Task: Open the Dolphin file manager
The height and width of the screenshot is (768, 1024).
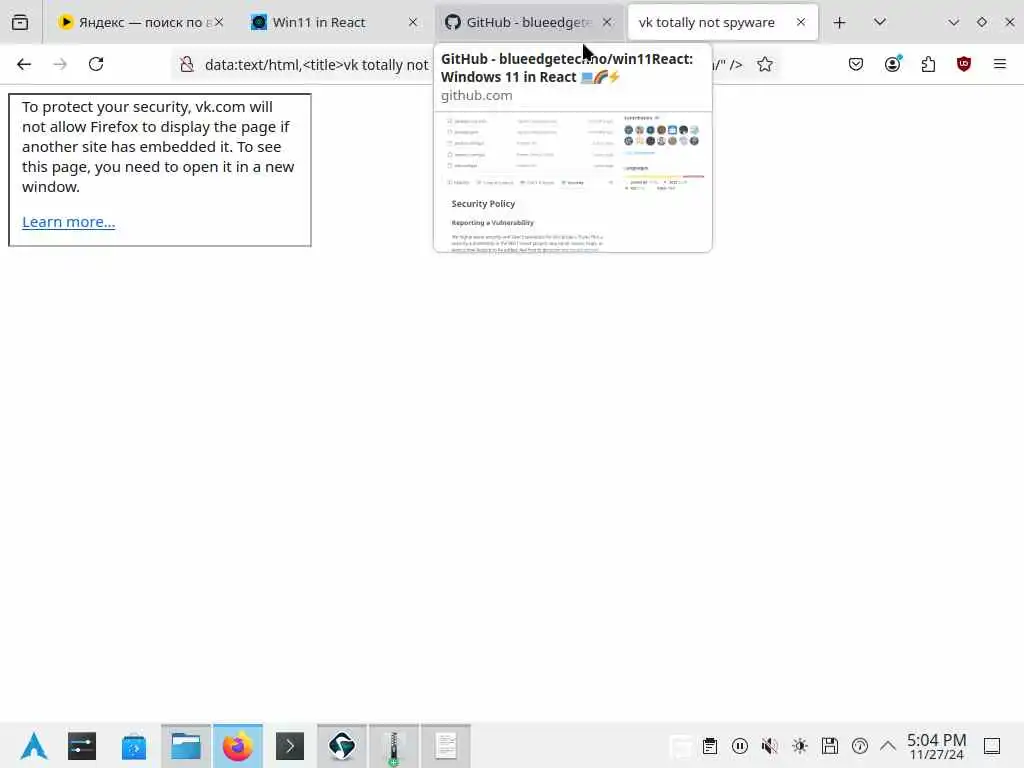Action: (186, 746)
